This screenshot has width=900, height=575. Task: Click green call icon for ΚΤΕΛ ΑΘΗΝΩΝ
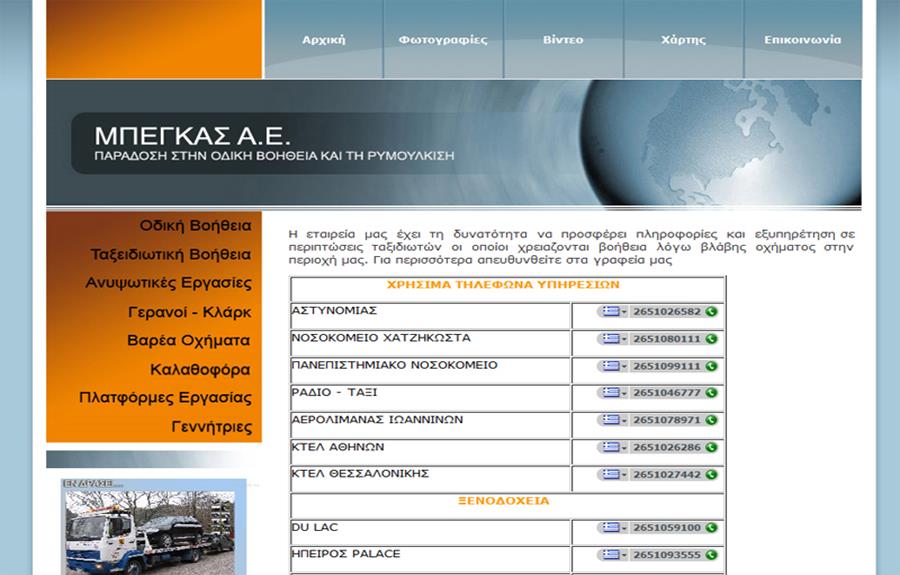711,447
